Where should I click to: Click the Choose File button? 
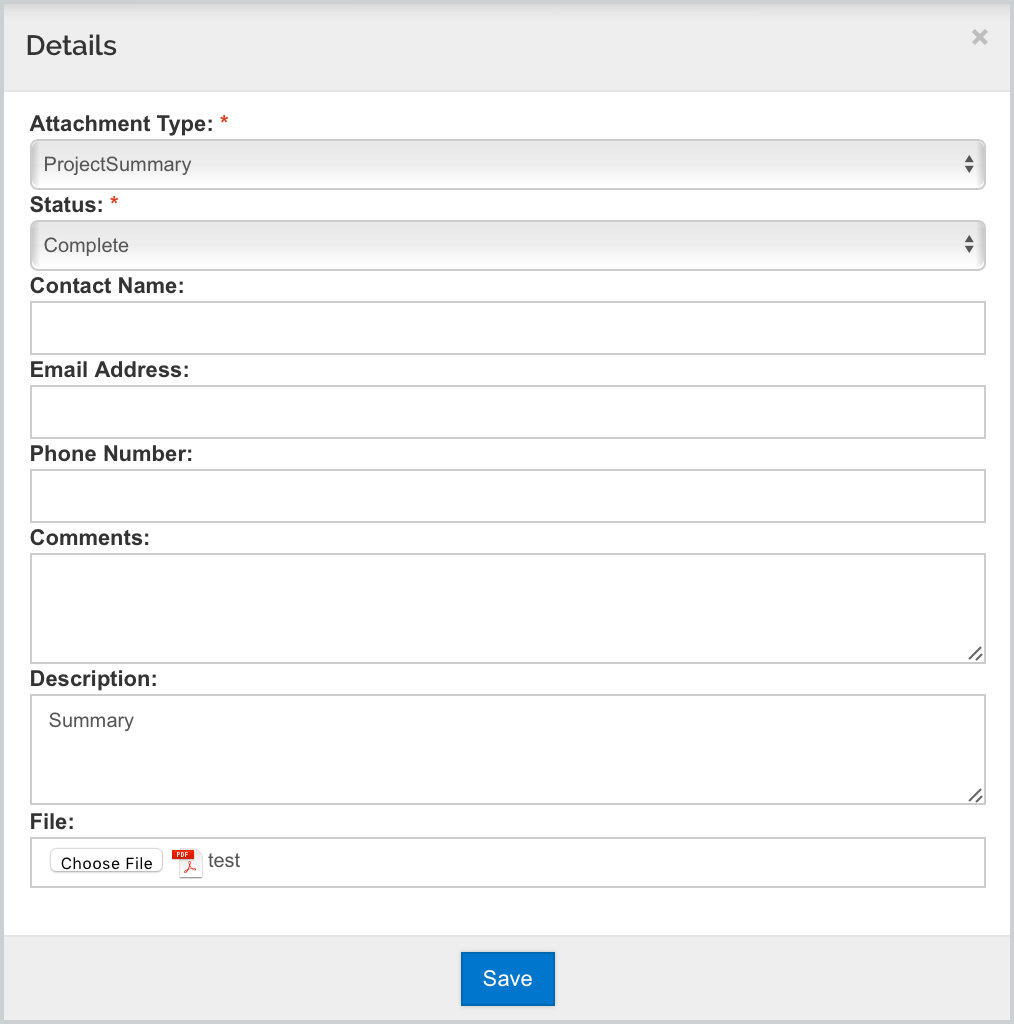click(106, 862)
